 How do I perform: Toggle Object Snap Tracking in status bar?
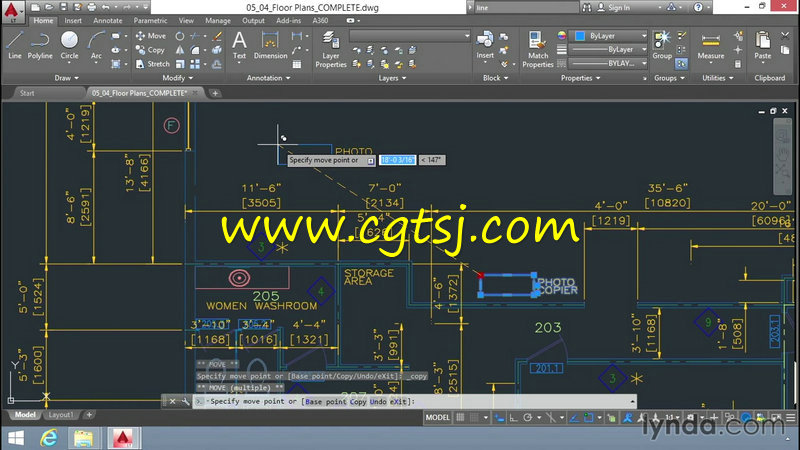coord(574,418)
